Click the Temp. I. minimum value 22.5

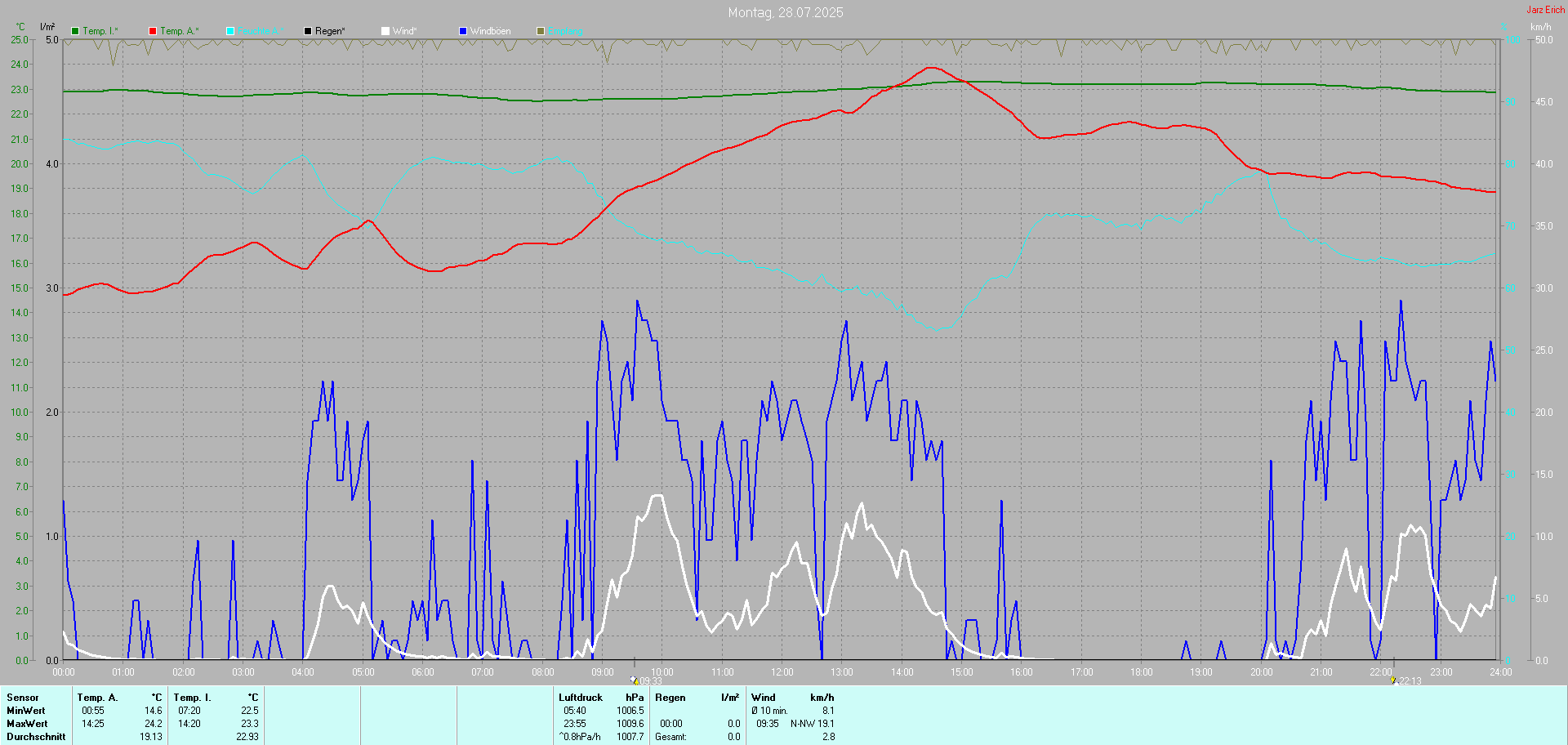(250, 711)
